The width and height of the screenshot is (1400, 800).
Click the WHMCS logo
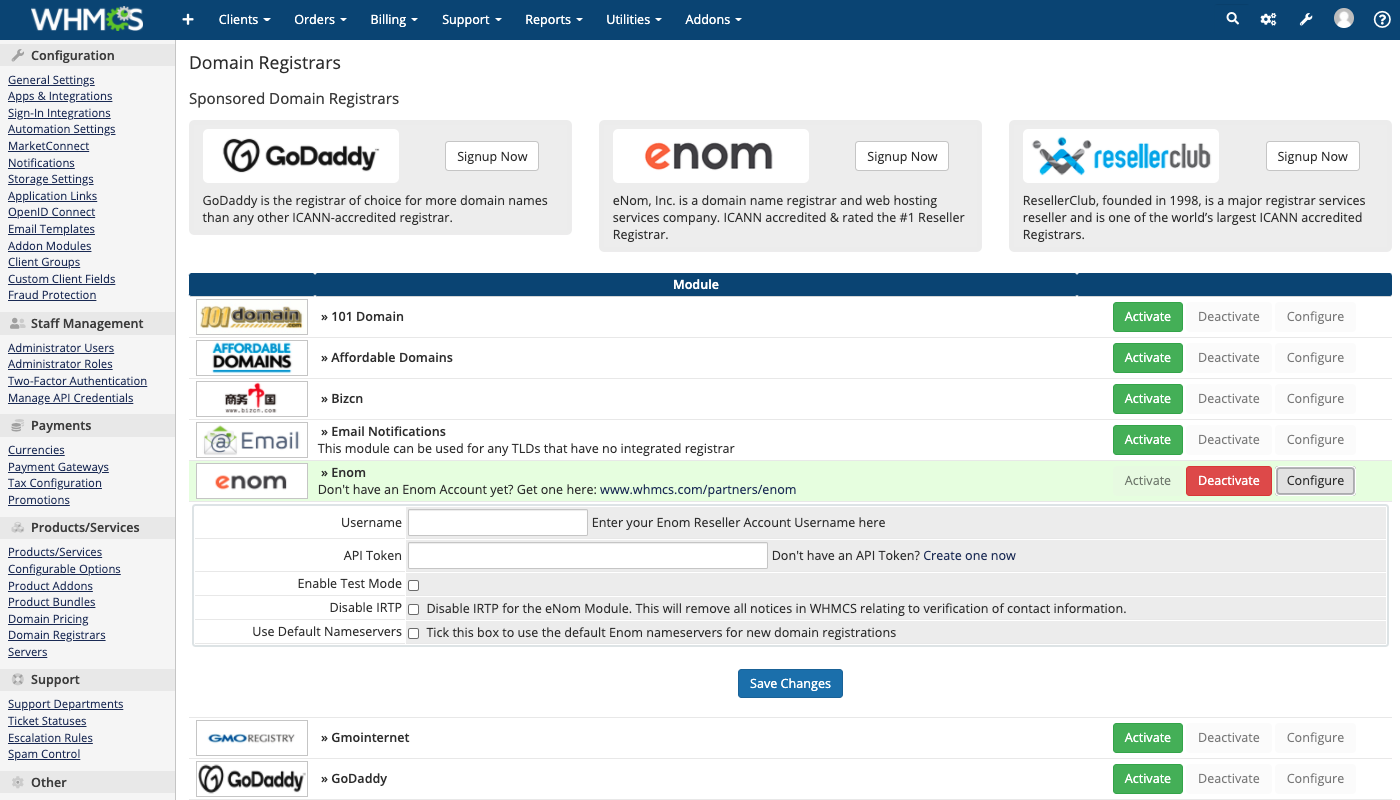(87, 19)
